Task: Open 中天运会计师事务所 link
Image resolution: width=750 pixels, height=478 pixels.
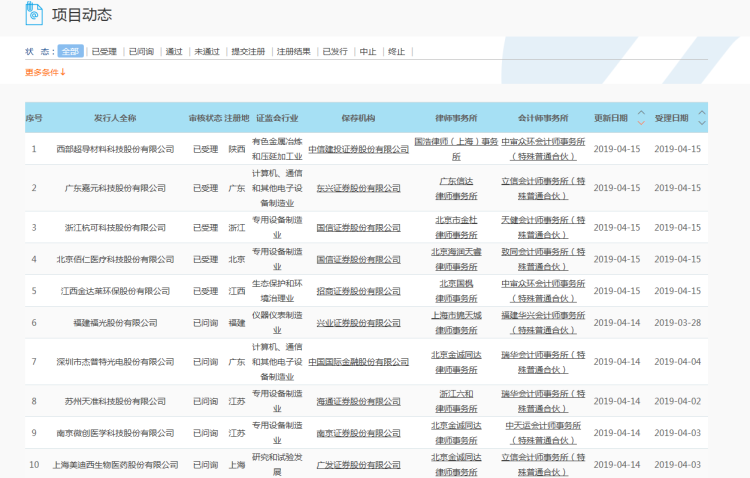Action: (543, 433)
